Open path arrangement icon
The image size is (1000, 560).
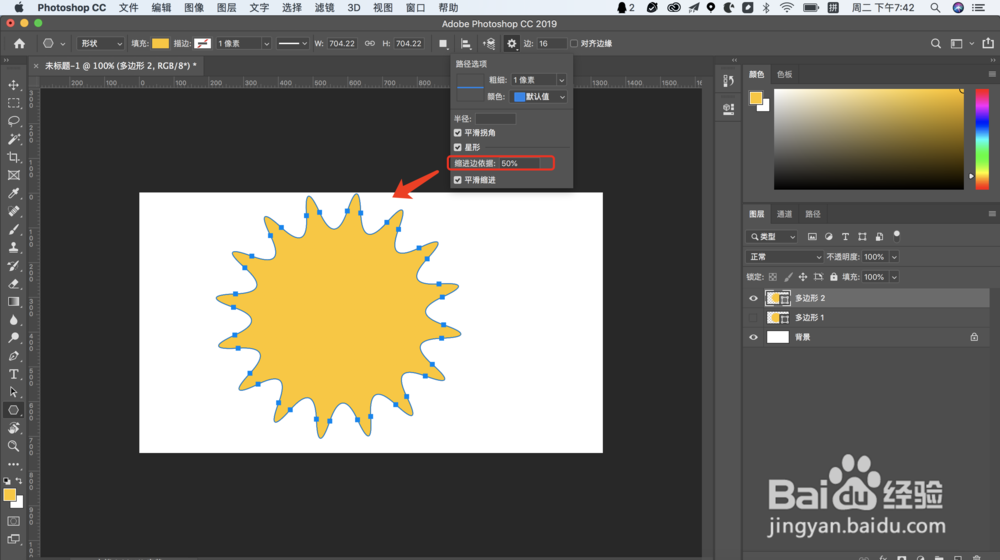(489, 43)
